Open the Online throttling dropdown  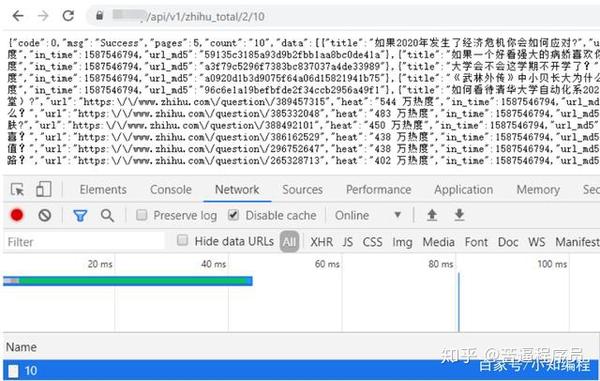point(368,215)
